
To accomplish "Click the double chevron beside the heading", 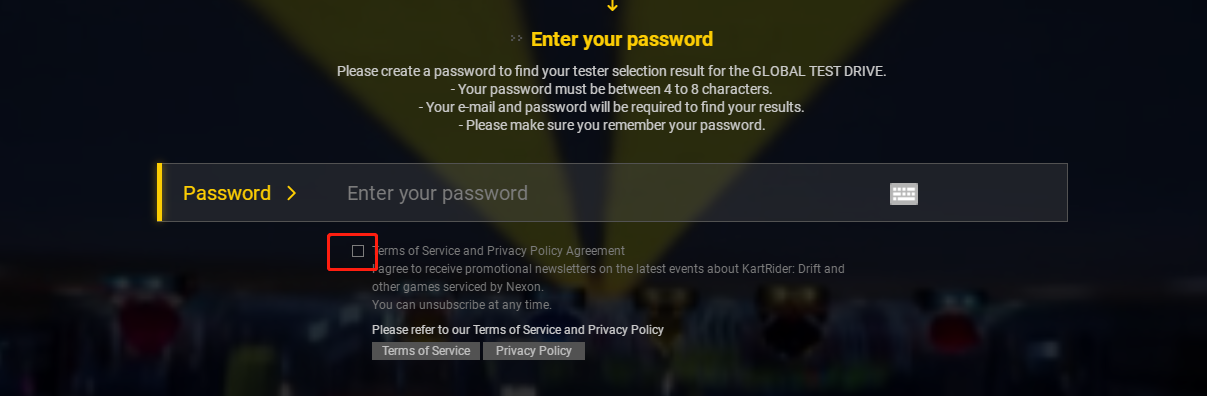I will (x=516, y=39).
